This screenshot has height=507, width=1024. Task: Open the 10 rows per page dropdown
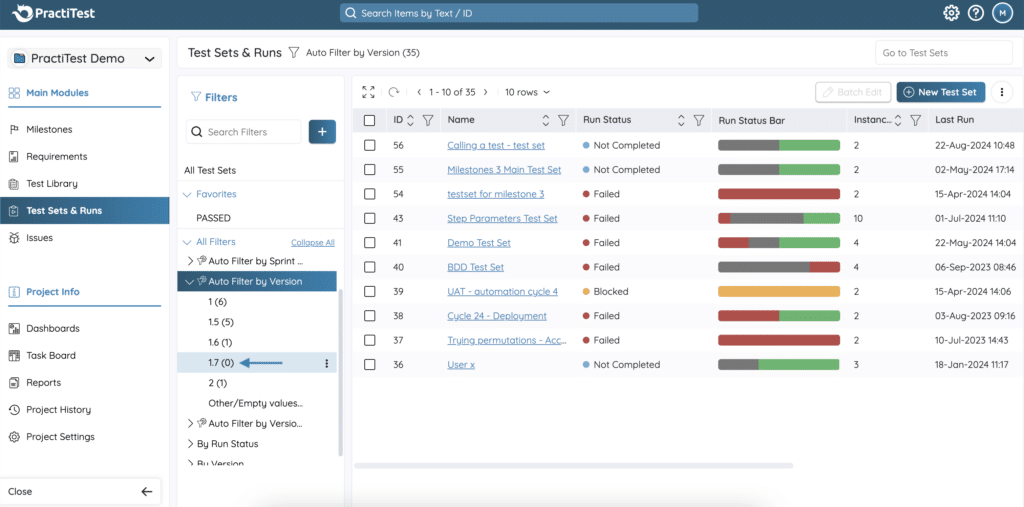(x=528, y=92)
